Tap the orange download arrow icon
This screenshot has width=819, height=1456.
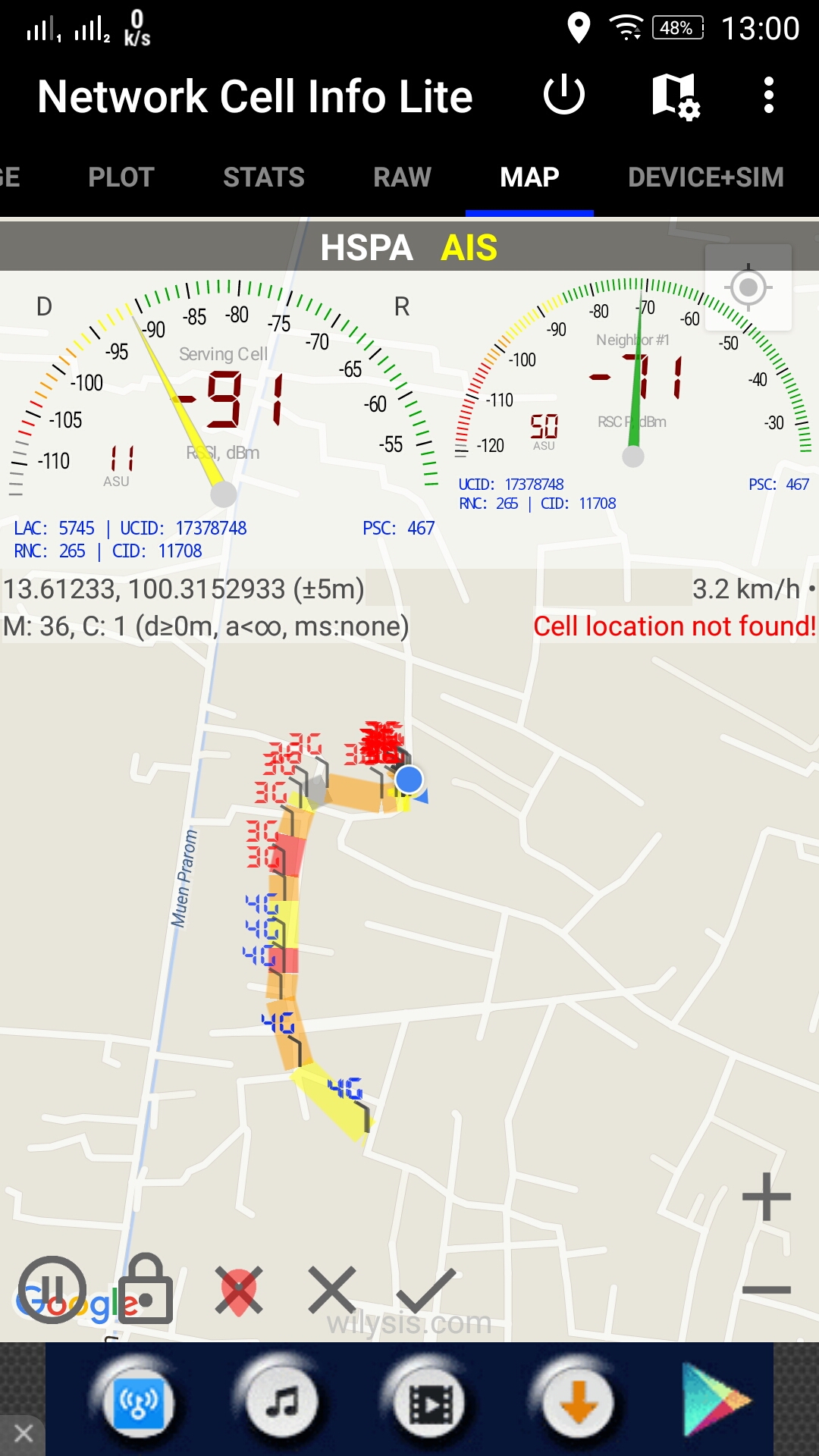tap(578, 1403)
